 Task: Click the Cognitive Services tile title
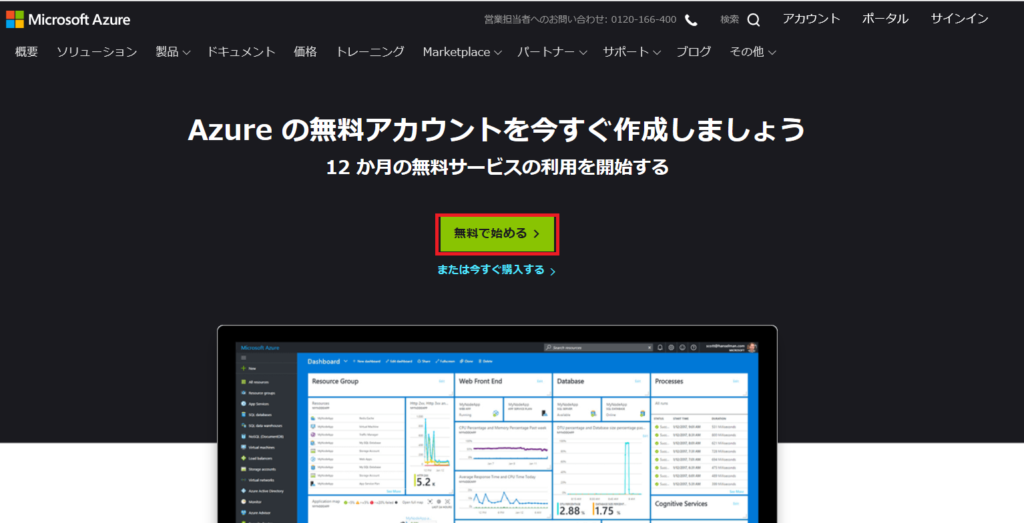point(681,503)
